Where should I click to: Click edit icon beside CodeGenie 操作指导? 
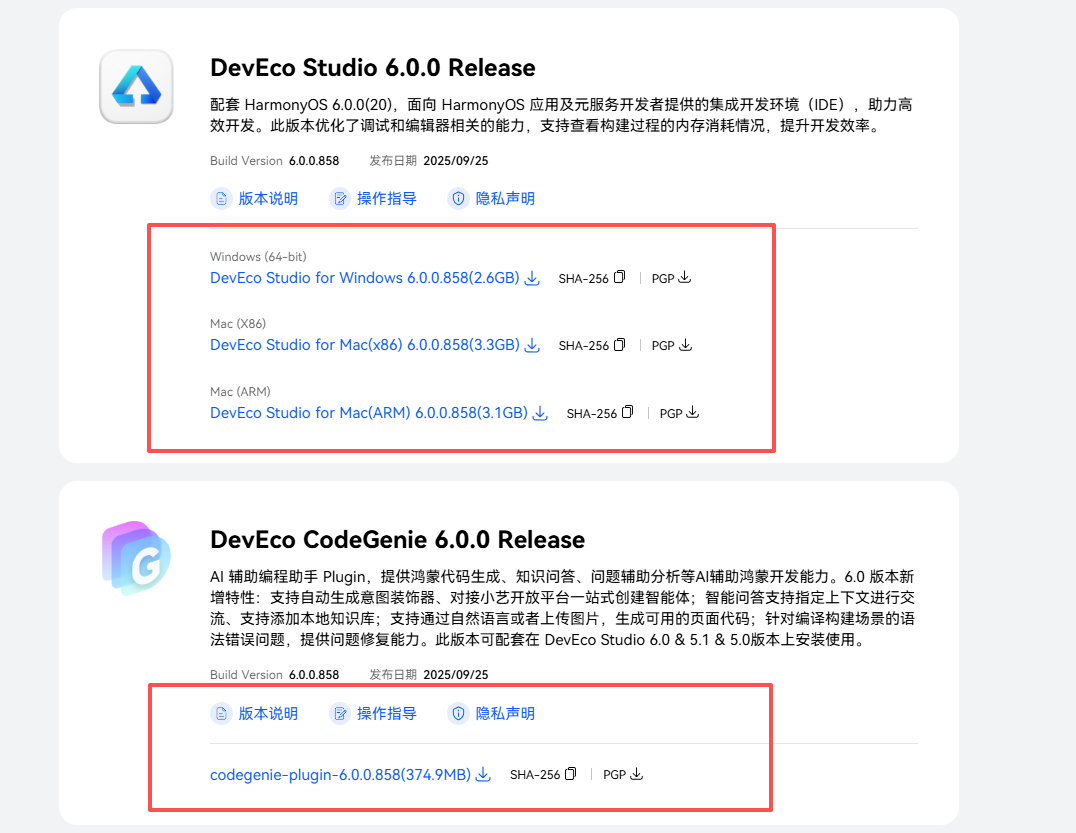click(340, 714)
